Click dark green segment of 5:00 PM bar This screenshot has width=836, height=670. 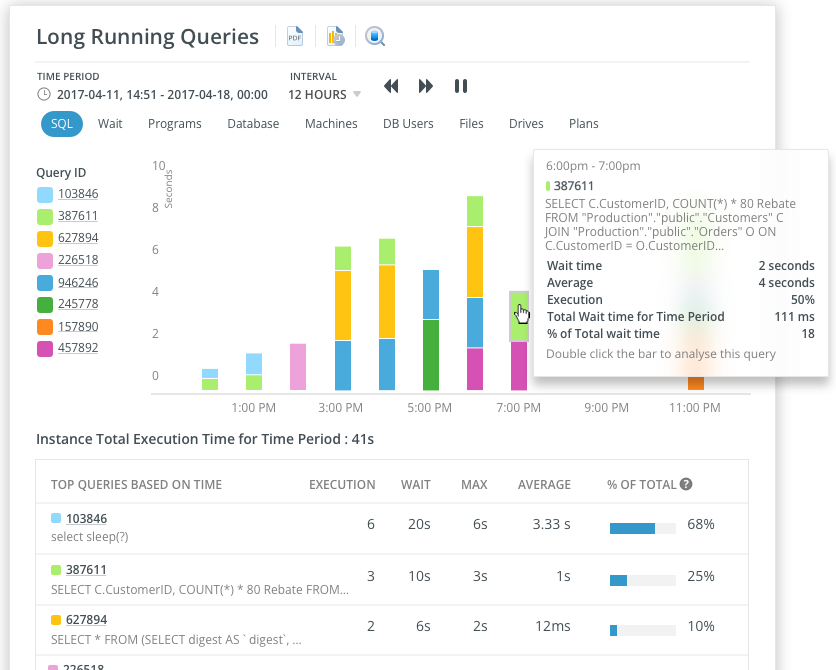tap(431, 355)
